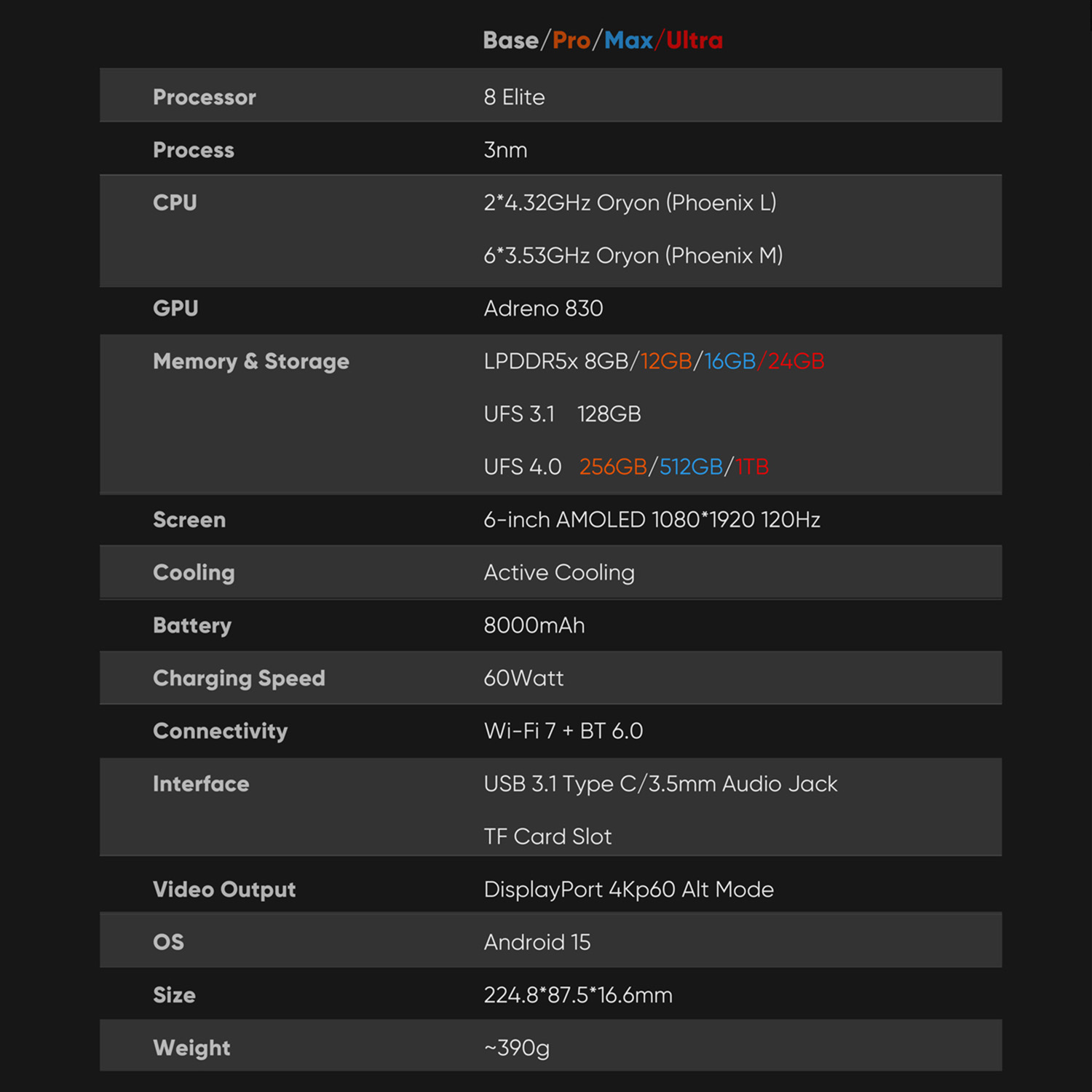This screenshot has width=1092, height=1092.
Task: Select the blue Max variant label
Action: pyautogui.click(x=628, y=41)
